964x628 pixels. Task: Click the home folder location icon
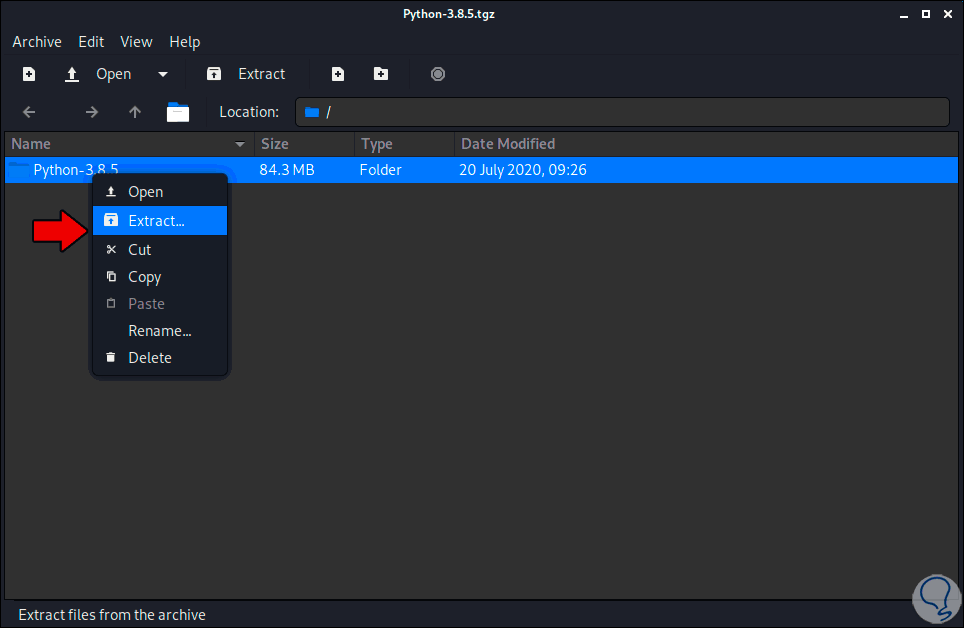coord(178,112)
